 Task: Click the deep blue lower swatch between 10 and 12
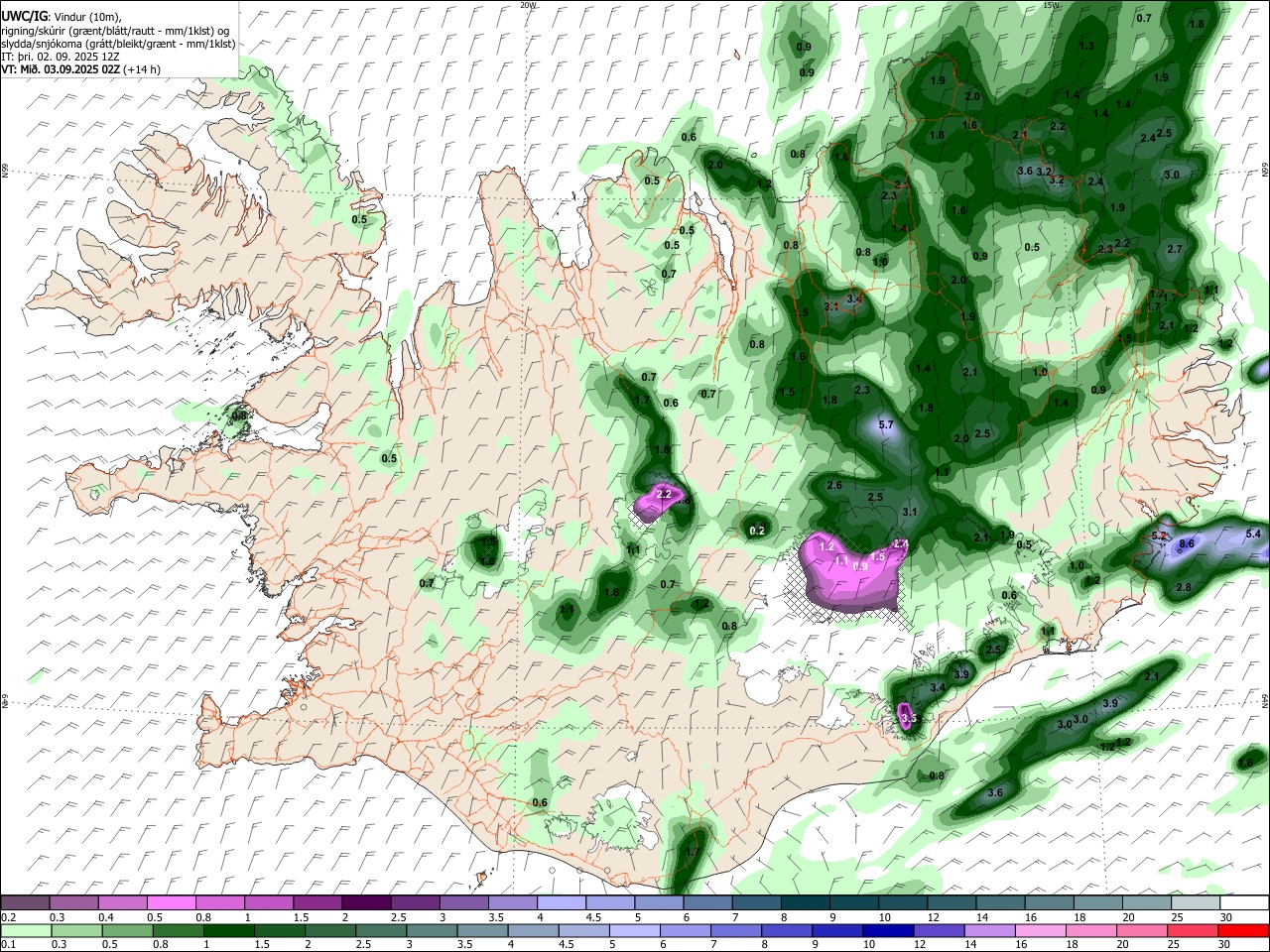(887, 930)
